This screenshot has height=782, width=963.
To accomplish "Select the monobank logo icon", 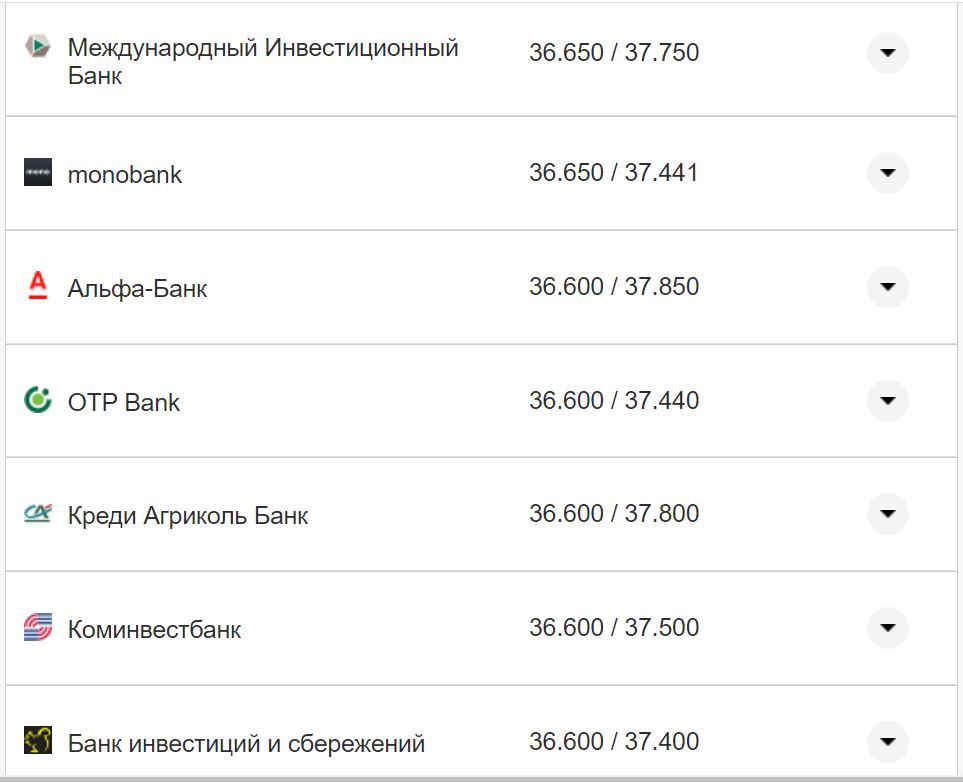I will pyautogui.click(x=38, y=172).
